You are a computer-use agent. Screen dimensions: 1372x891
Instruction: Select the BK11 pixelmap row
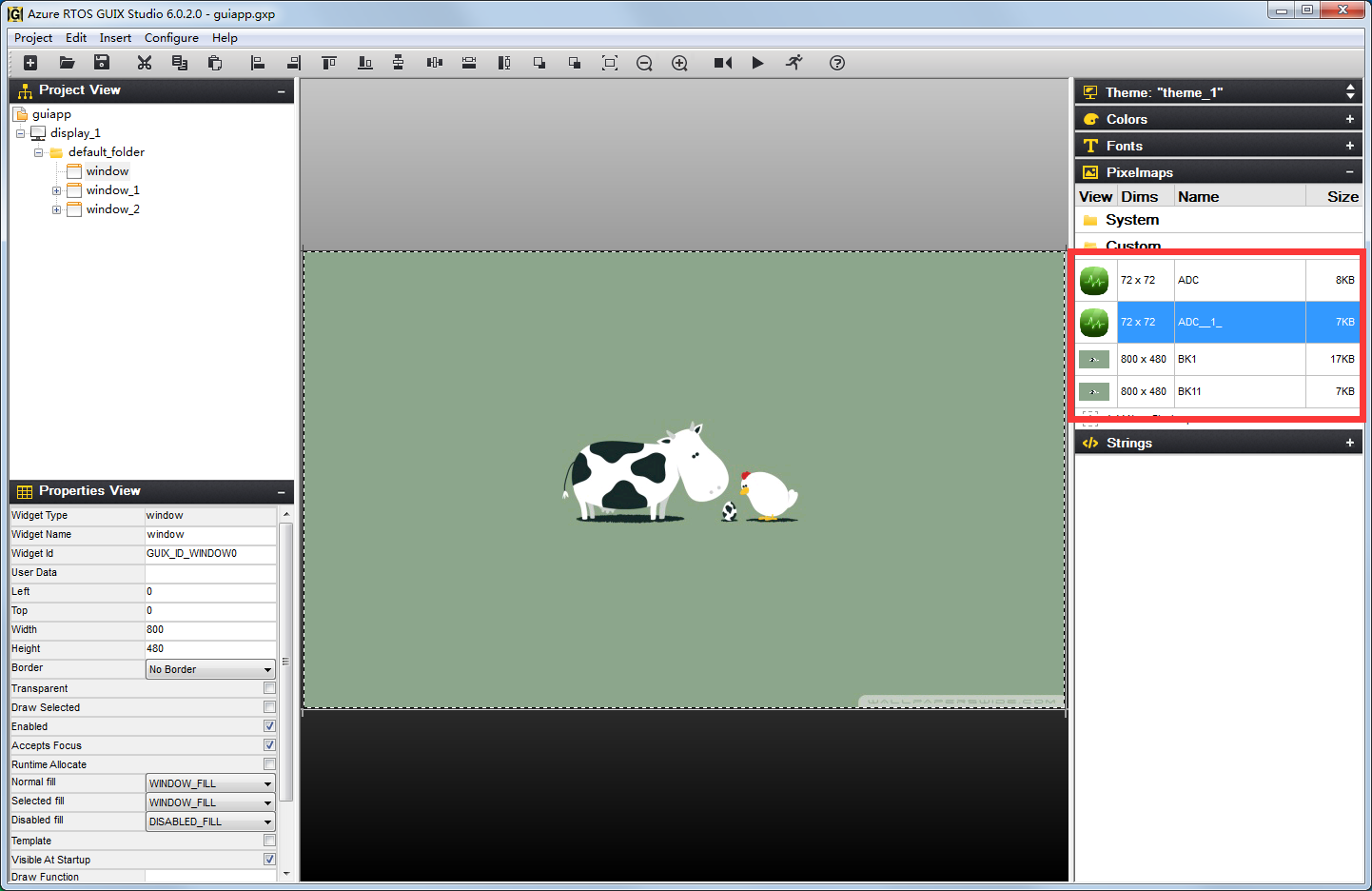(x=1218, y=391)
